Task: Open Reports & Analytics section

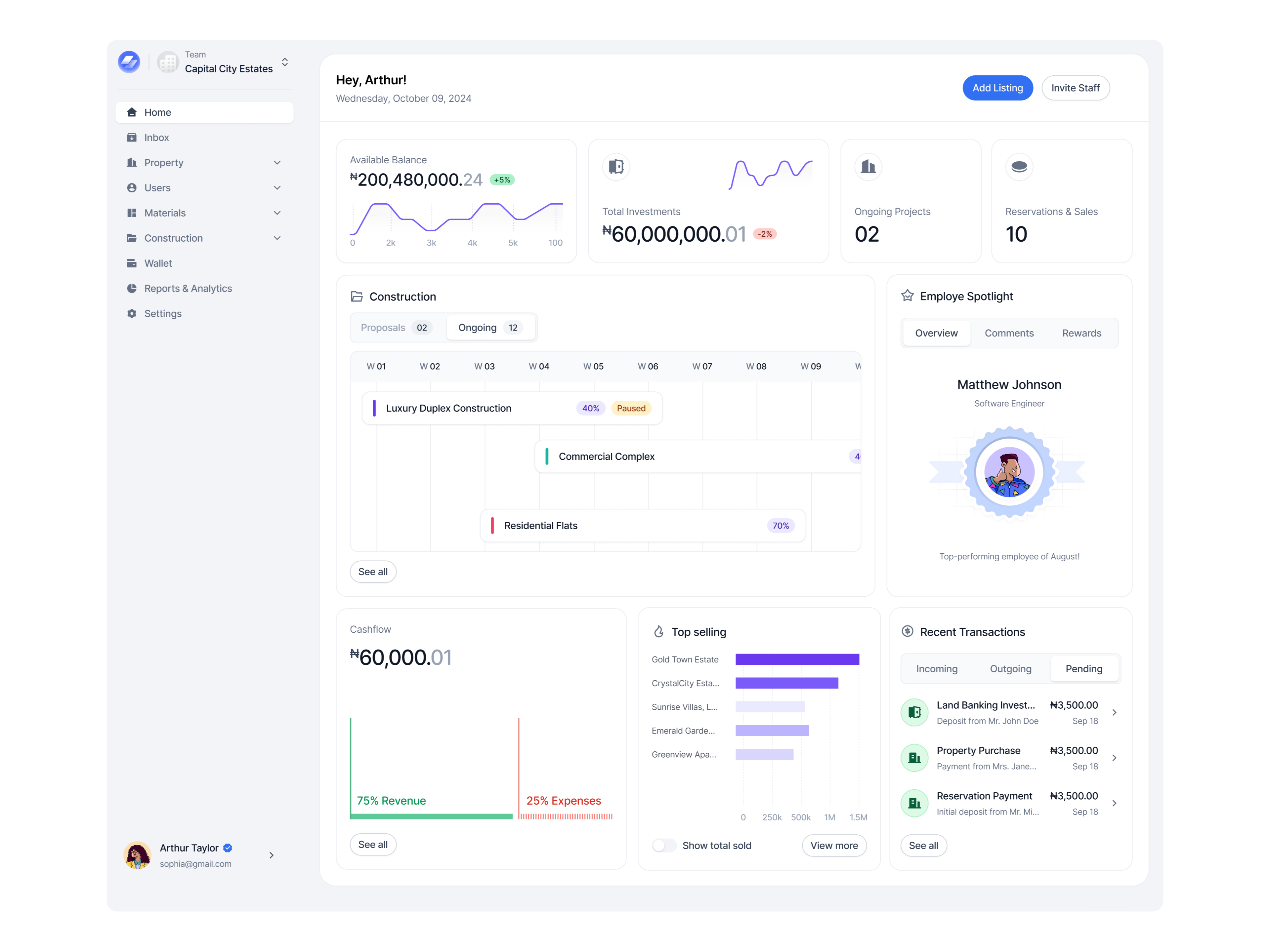Action: point(188,288)
